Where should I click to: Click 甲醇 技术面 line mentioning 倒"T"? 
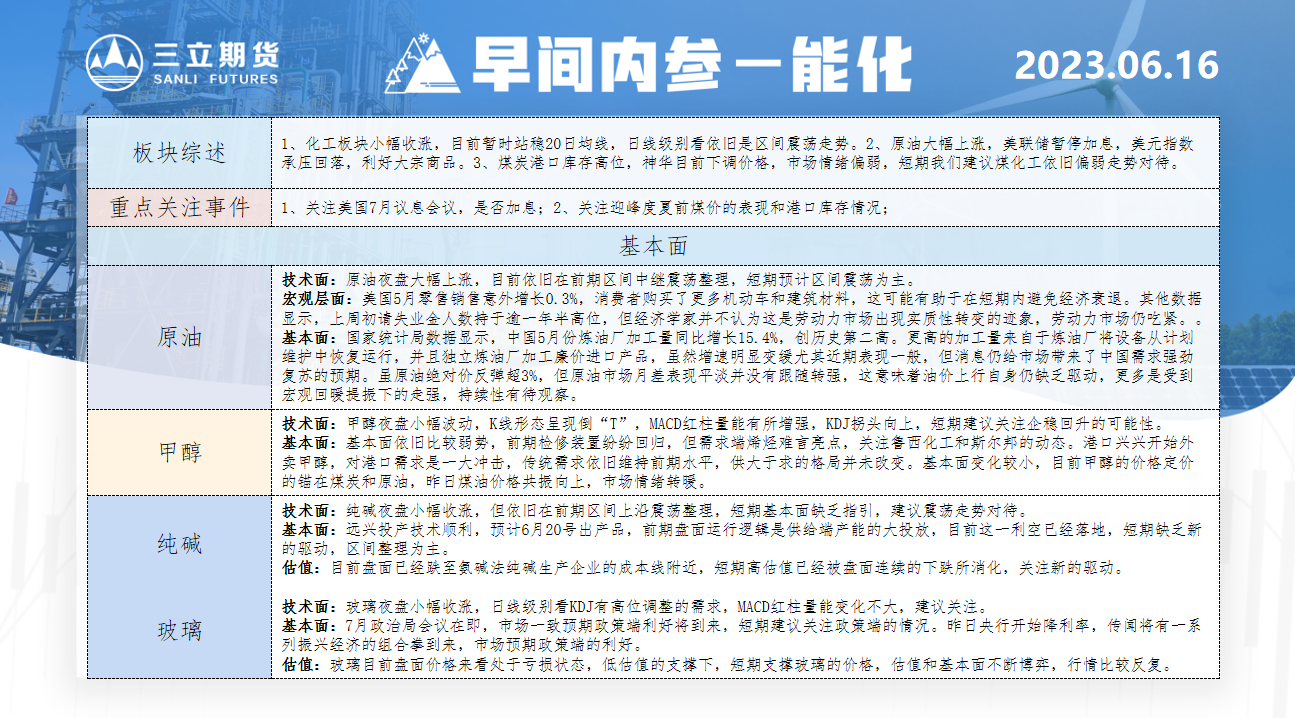[x=722, y=424]
